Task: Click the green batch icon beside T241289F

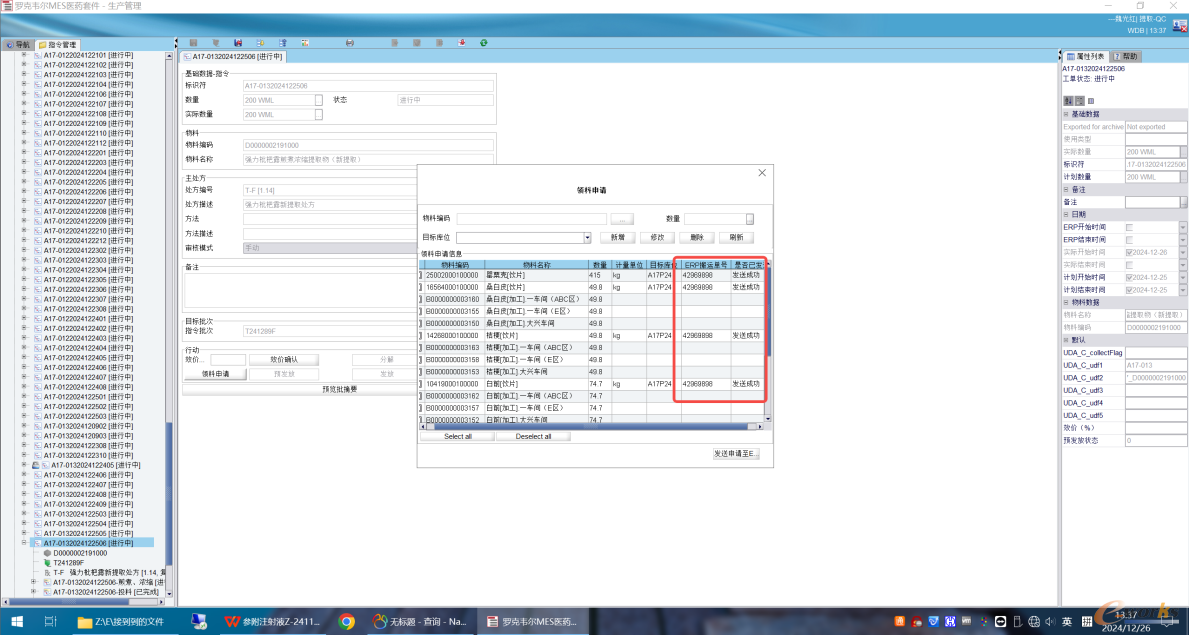Action: point(46,563)
